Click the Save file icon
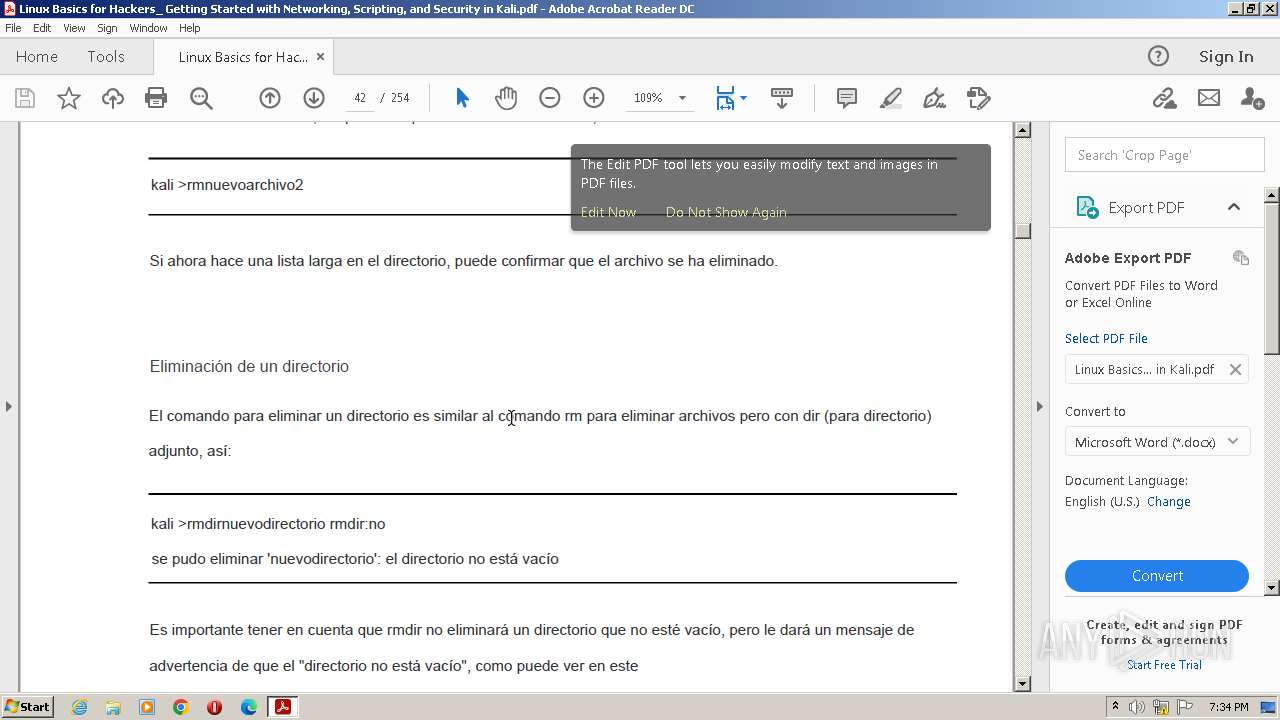 [x=25, y=98]
